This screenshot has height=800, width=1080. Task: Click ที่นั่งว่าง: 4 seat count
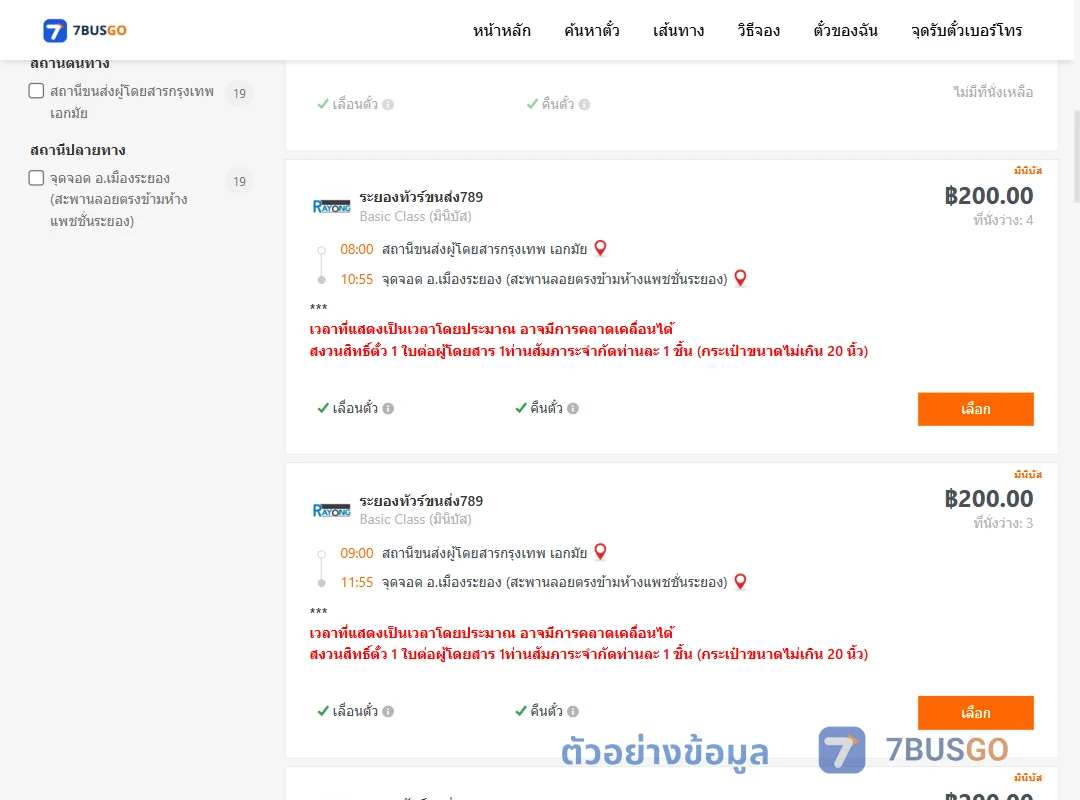[x=1003, y=220]
